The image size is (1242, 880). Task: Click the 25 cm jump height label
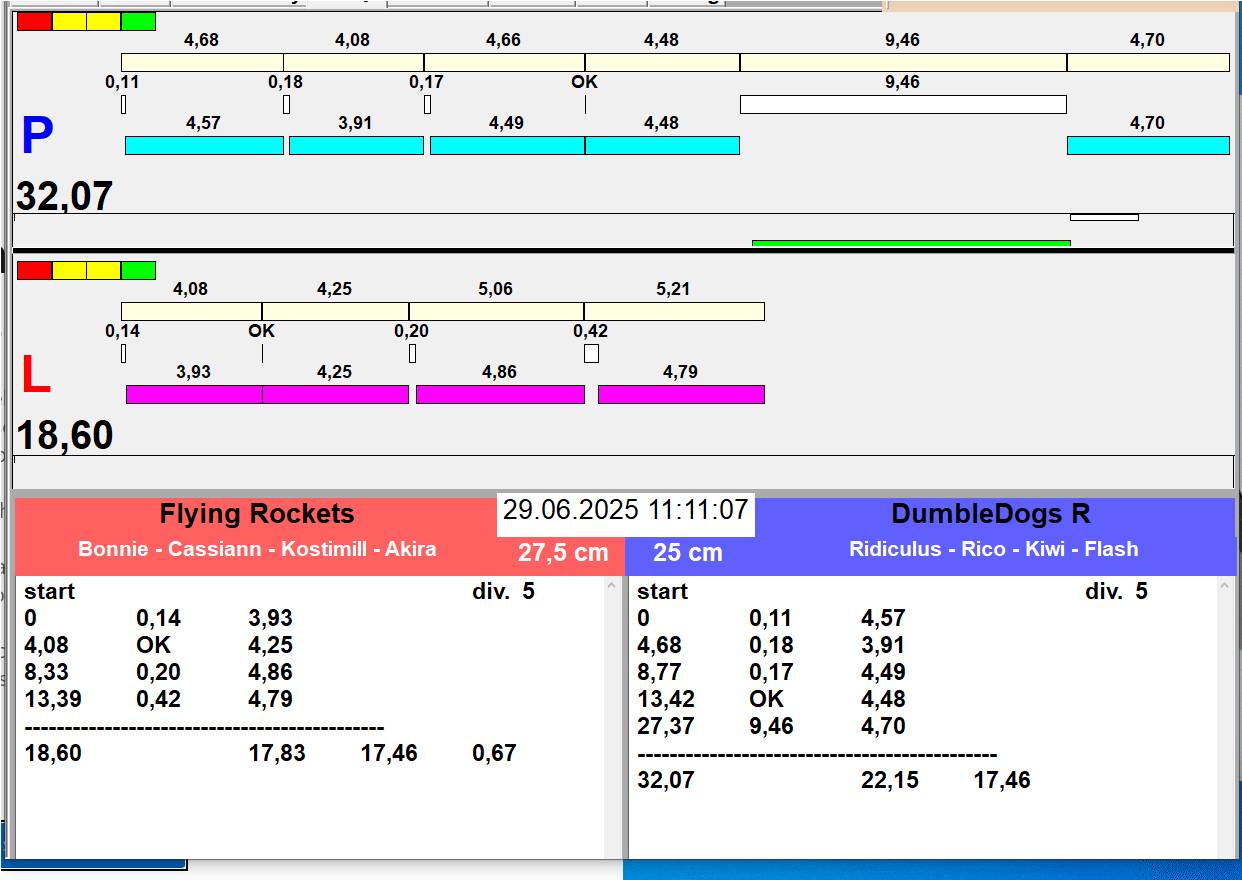687,553
